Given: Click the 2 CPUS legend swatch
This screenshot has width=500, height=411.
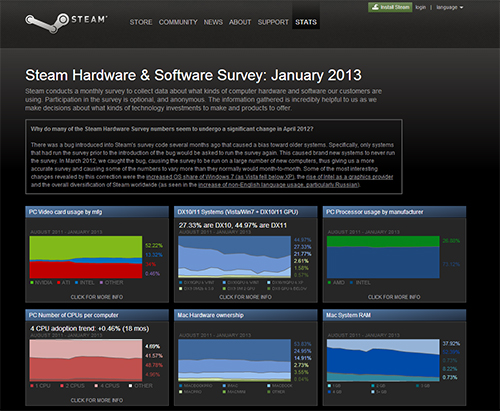Looking at the screenshot, I should [x=62, y=386].
